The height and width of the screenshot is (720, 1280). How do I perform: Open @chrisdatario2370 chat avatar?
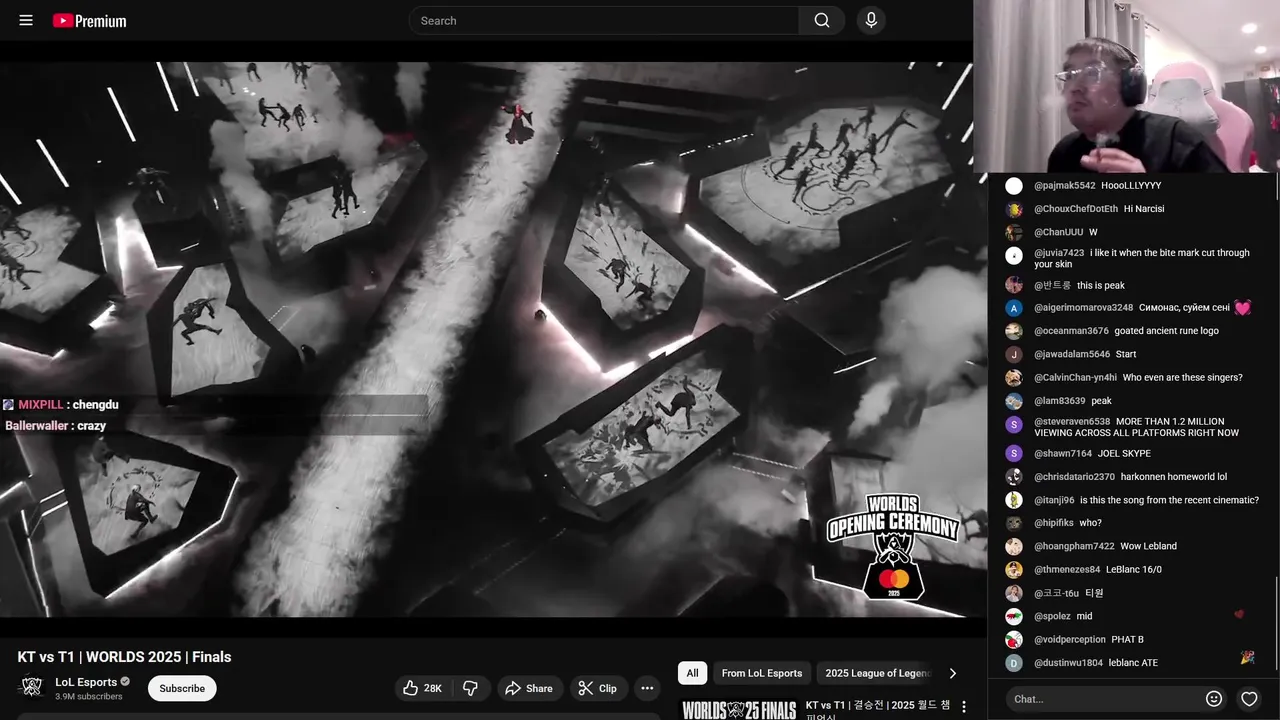coord(1014,477)
